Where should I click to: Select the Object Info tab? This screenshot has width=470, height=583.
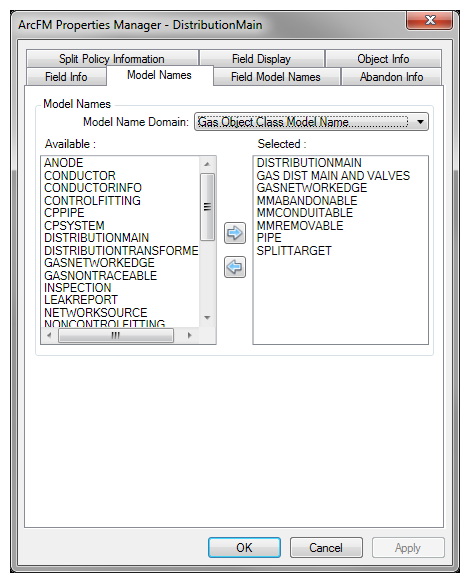(383, 59)
